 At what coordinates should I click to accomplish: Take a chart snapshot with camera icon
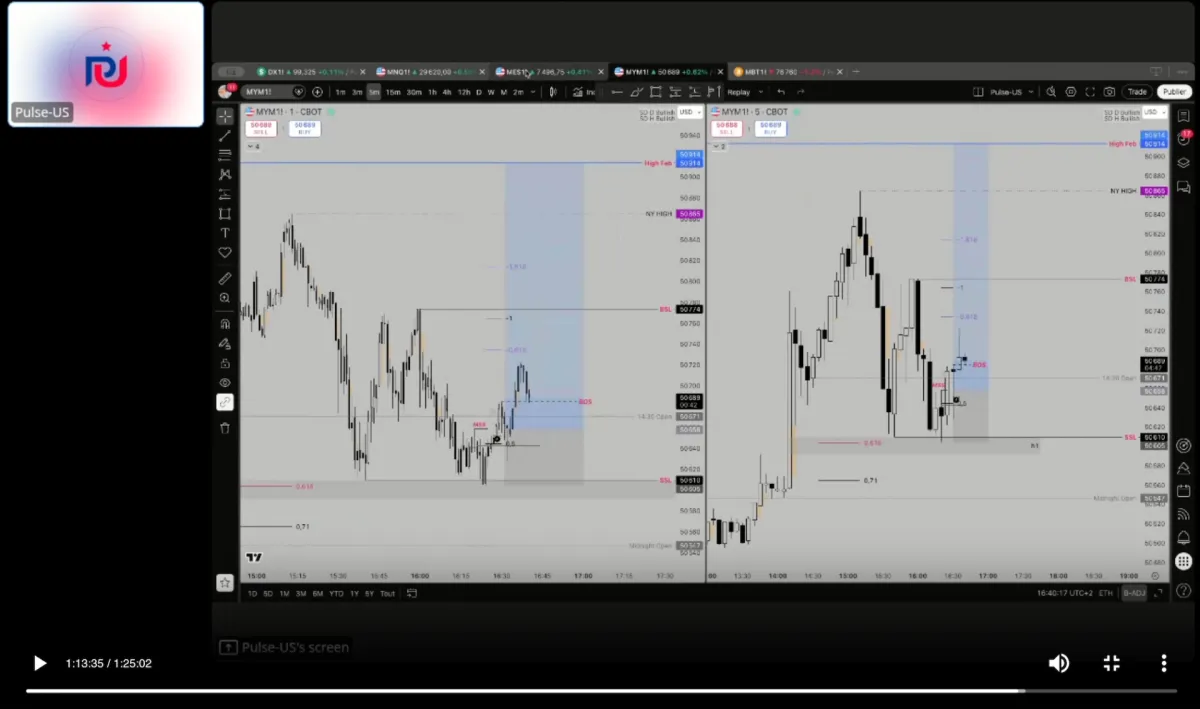1109,92
